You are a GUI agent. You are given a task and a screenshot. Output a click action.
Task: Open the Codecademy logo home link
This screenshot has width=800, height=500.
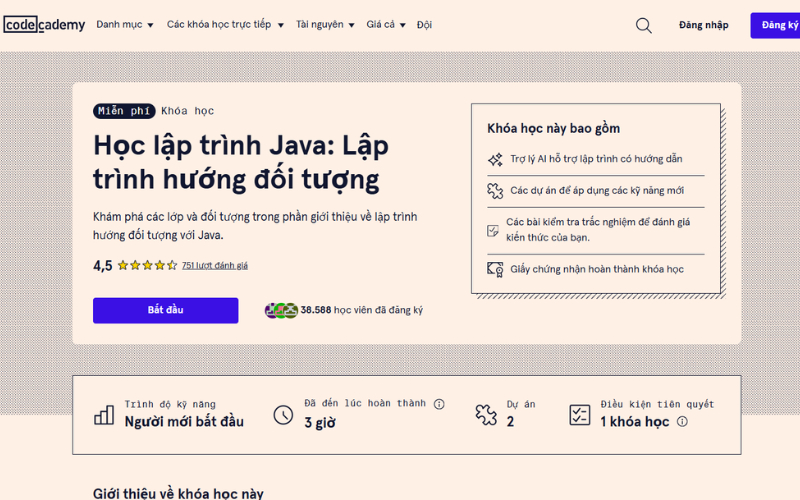pyautogui.click(x=44, y=24)
